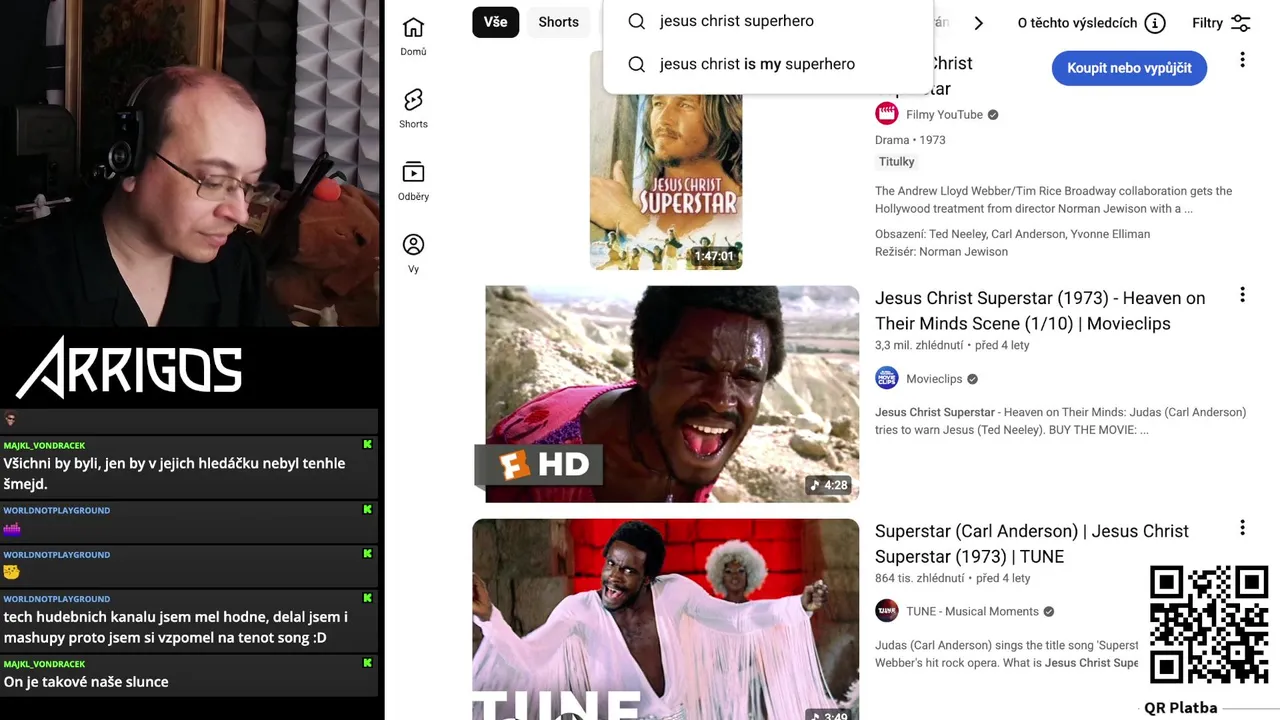Open the TUNE - Musical Moments channel name
Image resolution: width=1280 pixels, height=720 pixels.
tap(972, 611)
